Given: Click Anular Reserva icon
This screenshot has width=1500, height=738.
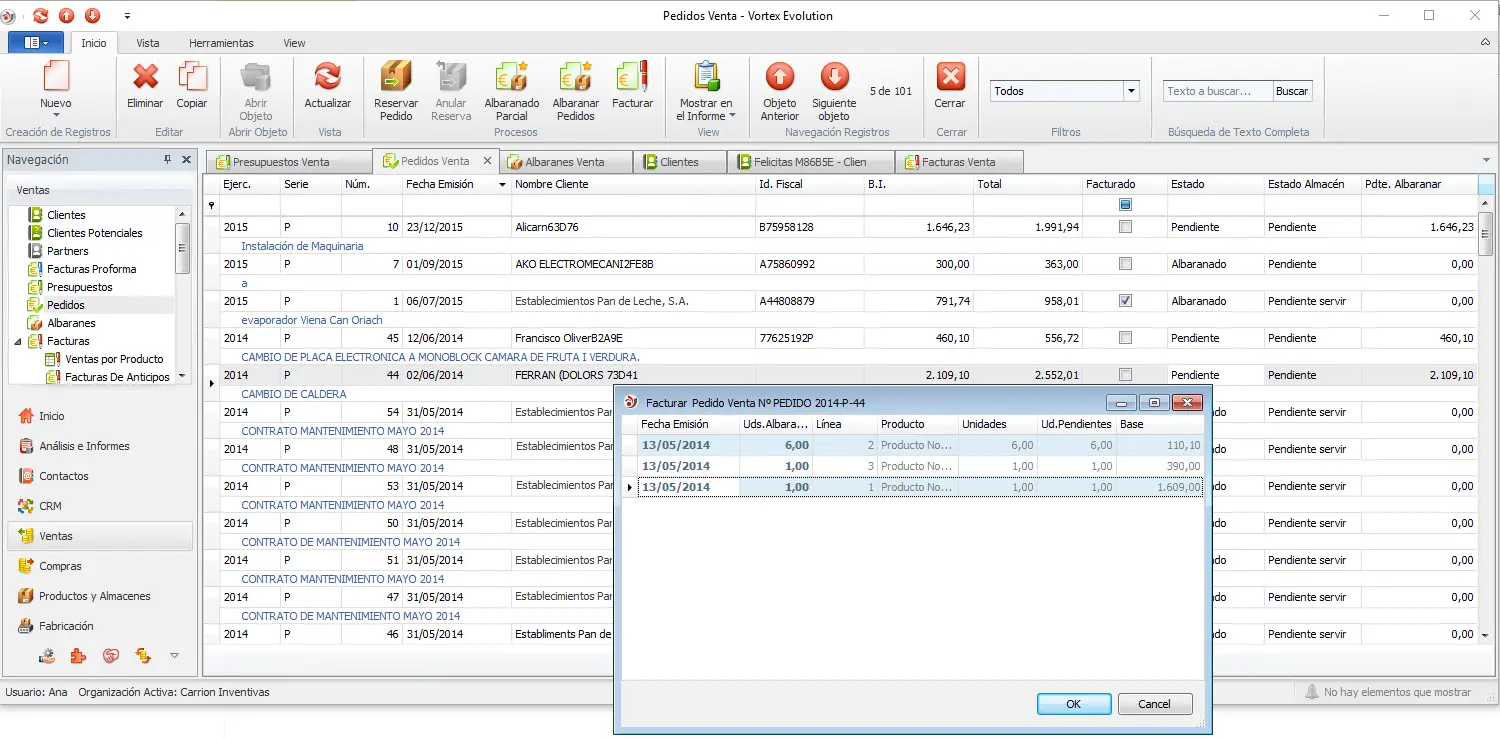Looking at the screenshot, I should coord(451,76).
